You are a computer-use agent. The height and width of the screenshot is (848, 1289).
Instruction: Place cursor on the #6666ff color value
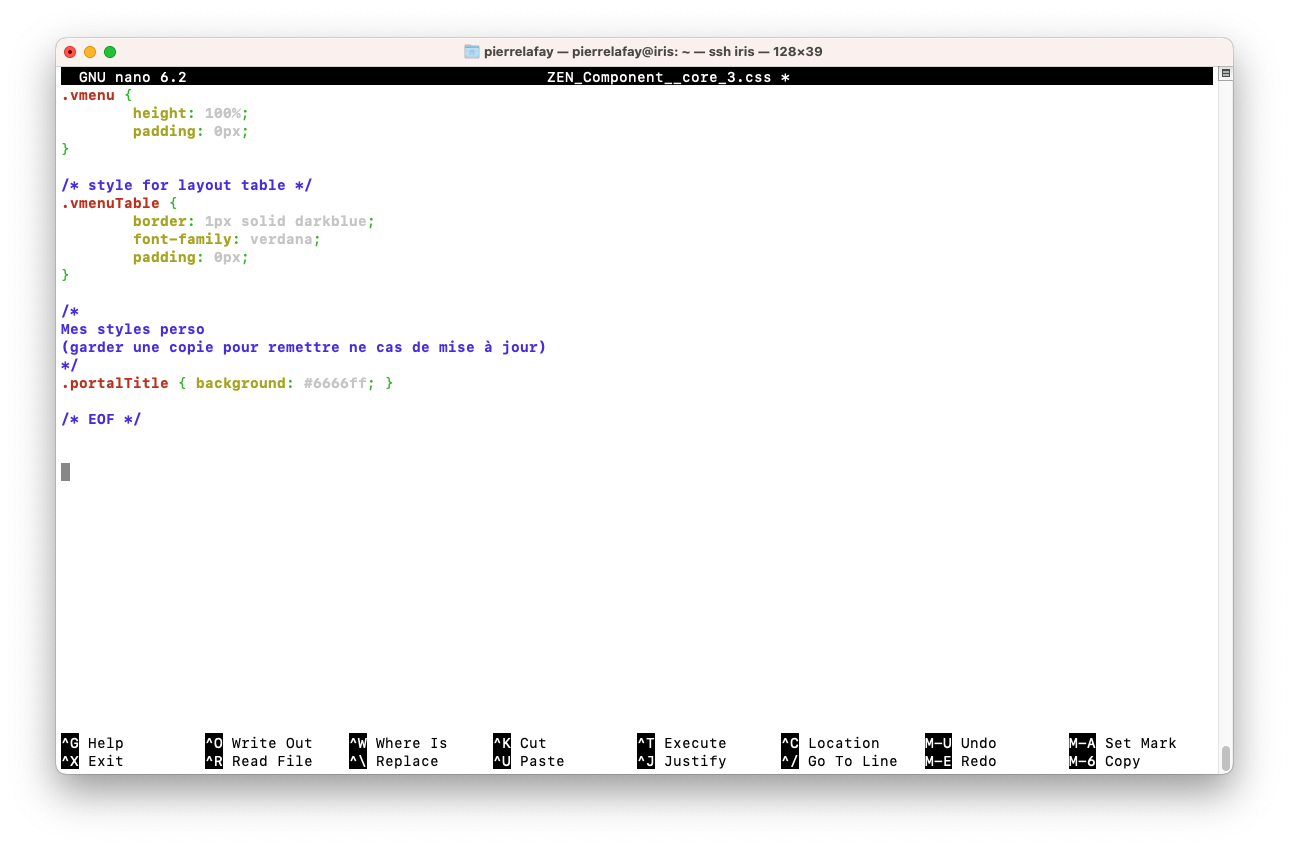click(335, 383)
